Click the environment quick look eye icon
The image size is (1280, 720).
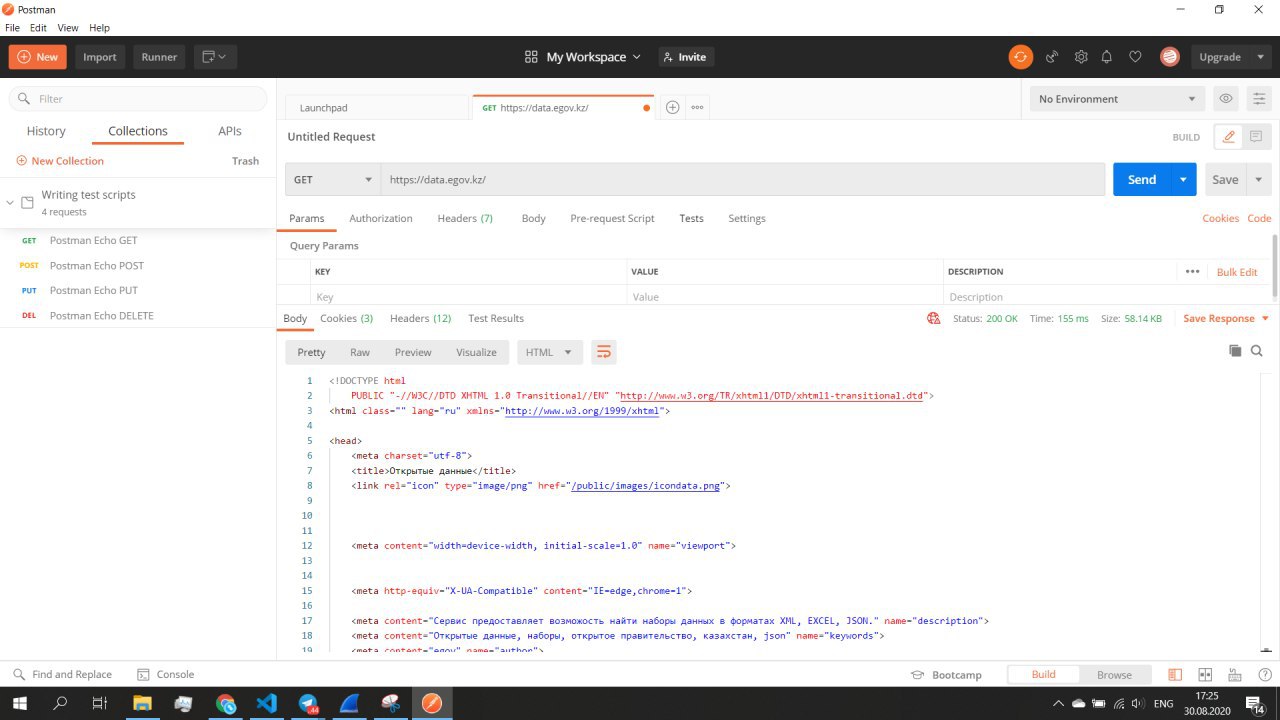1225,99
